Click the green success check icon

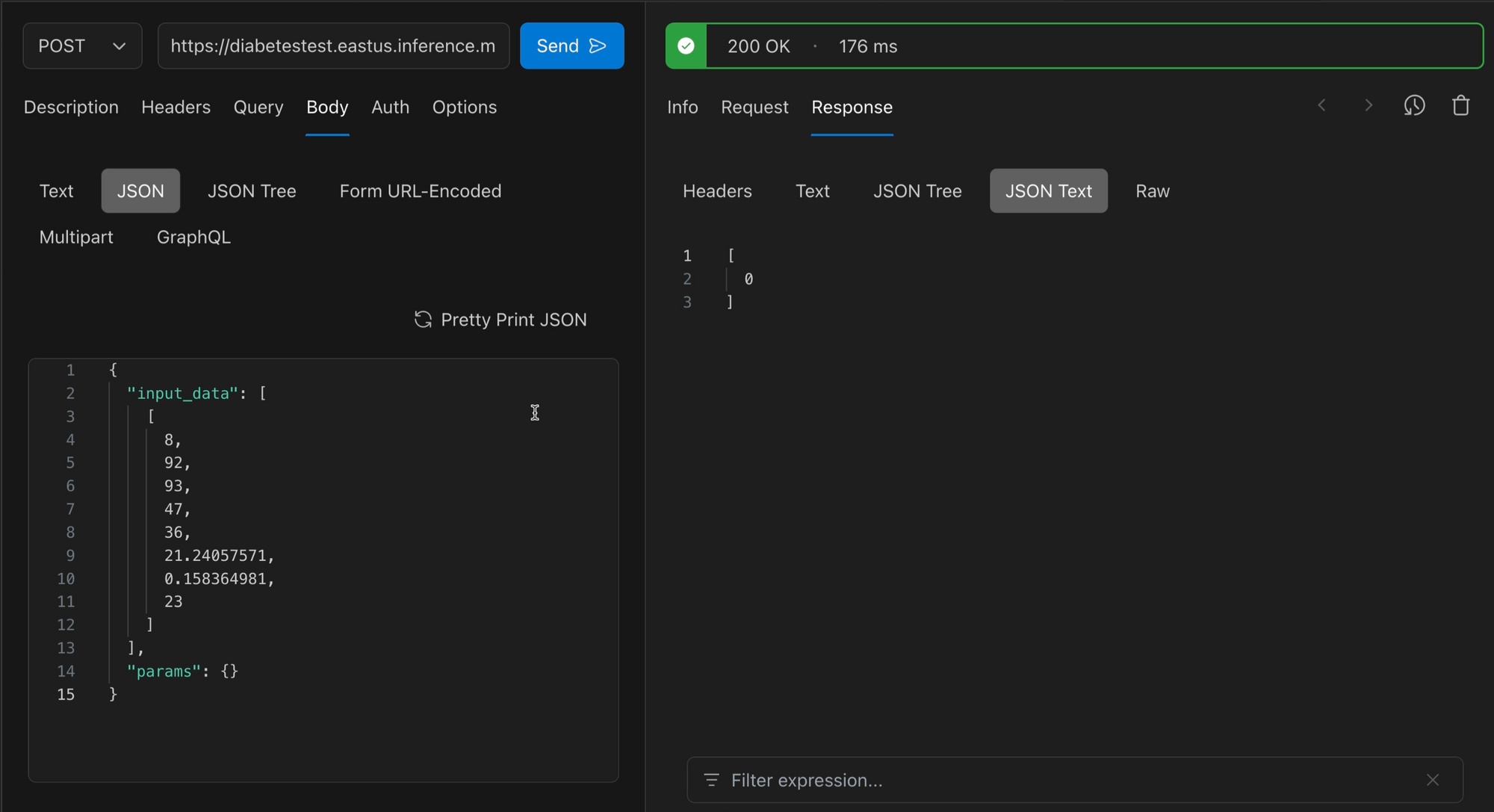point(686,46)
